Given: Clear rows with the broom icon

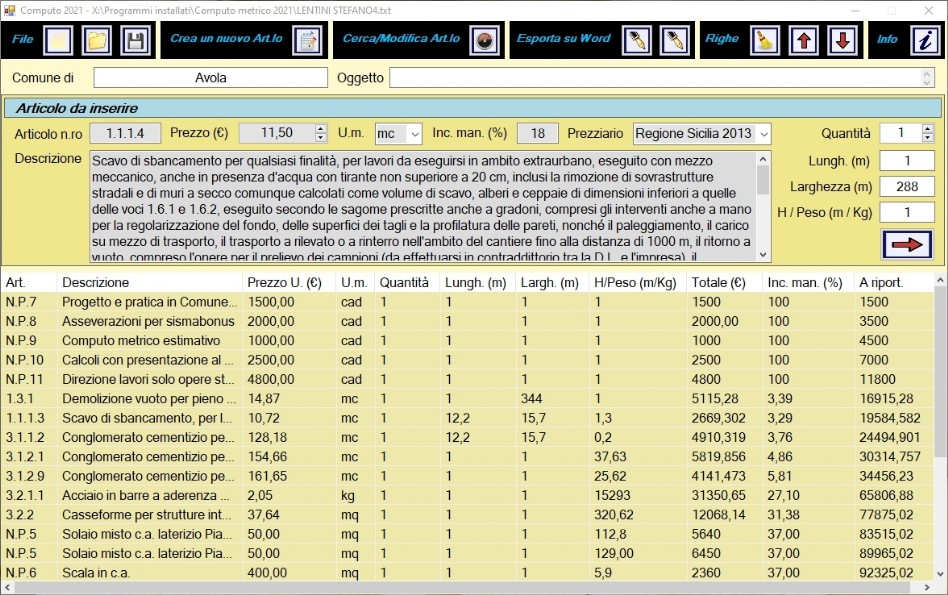Looking at the screenshot, I should pyautogui.click(x=765, y=41).
